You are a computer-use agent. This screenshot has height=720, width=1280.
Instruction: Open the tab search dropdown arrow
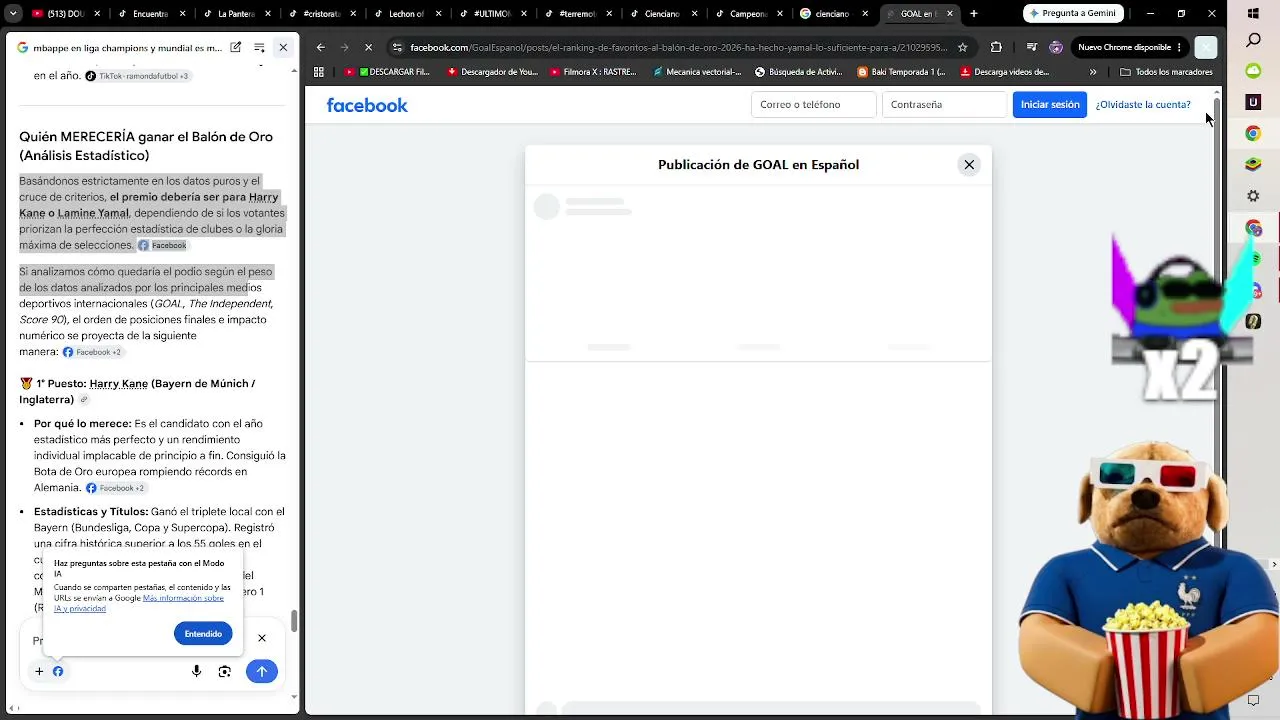[14, 14]
